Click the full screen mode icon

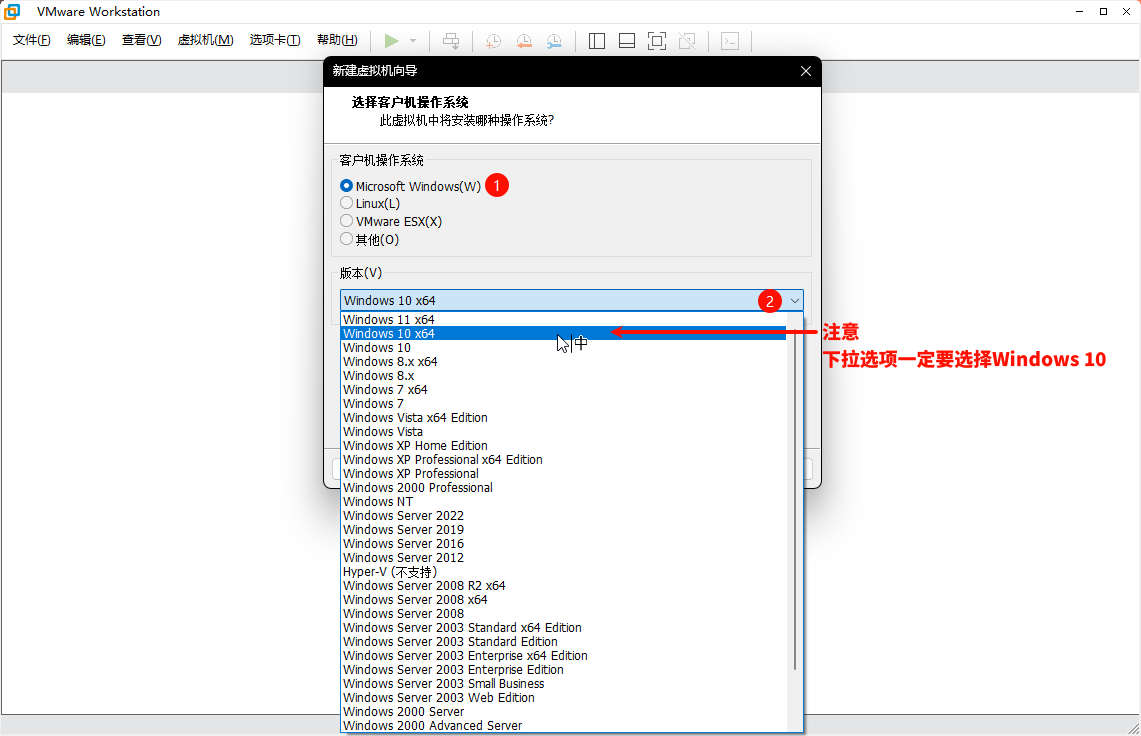click(x=657, y=41)
